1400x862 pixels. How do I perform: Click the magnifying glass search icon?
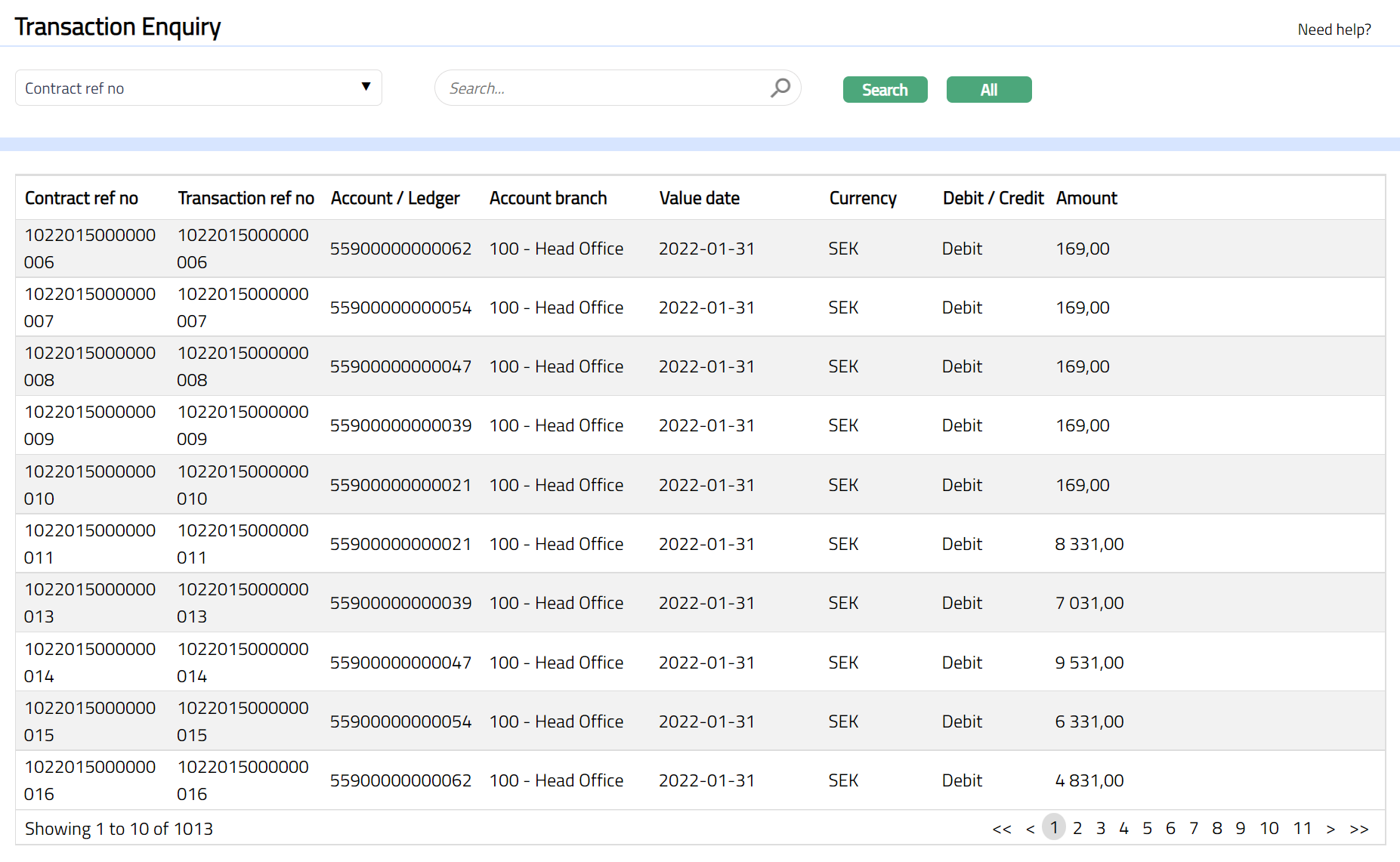[780, 88]
